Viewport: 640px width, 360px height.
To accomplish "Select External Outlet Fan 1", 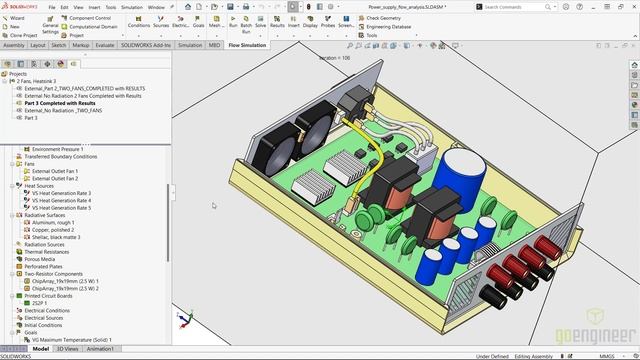I will click(x=55, y=171).
